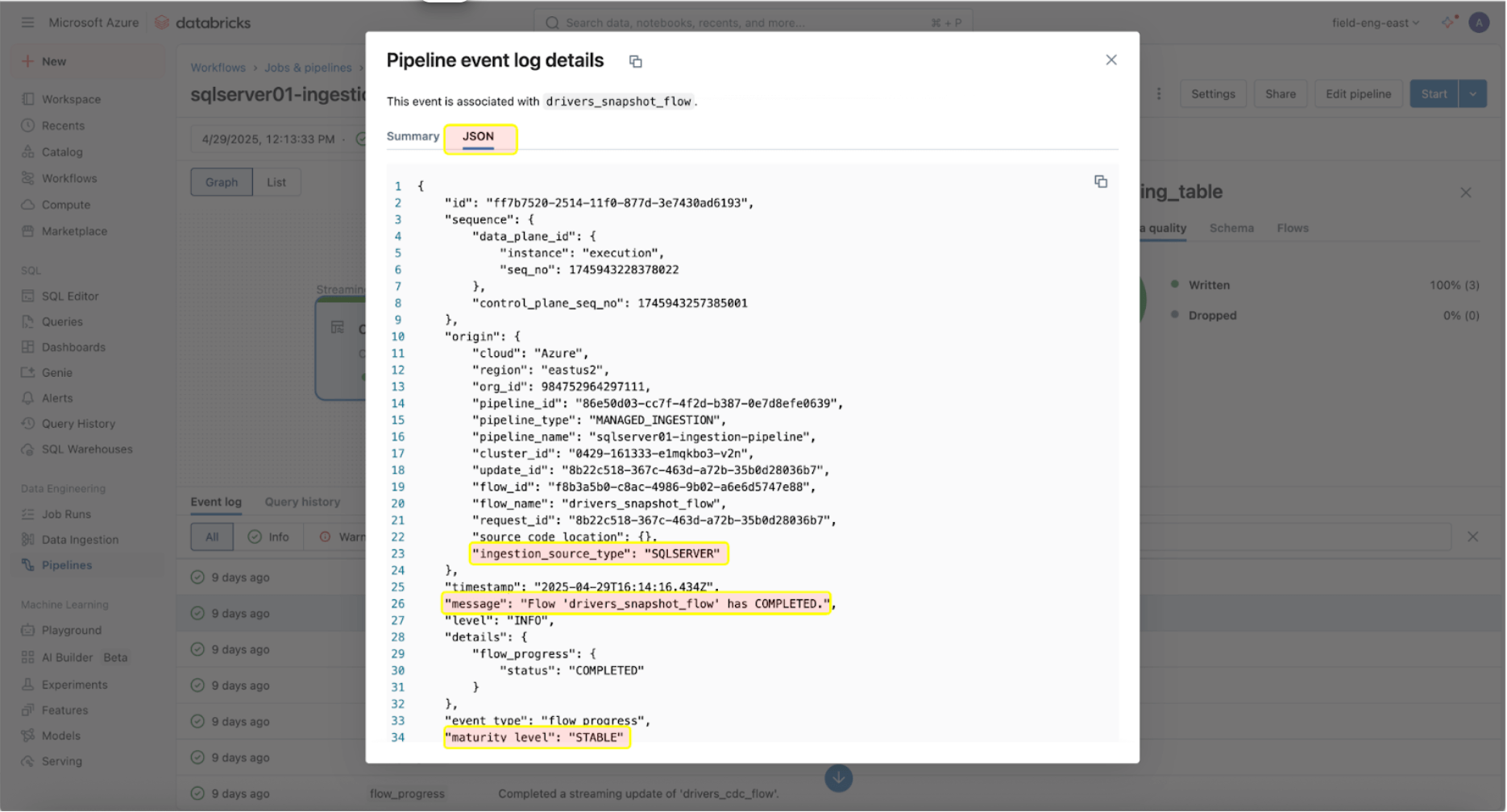Screen dimensions: 1507x812
Task: Copy the JSON code block contents
Action: pos(1100,182)
